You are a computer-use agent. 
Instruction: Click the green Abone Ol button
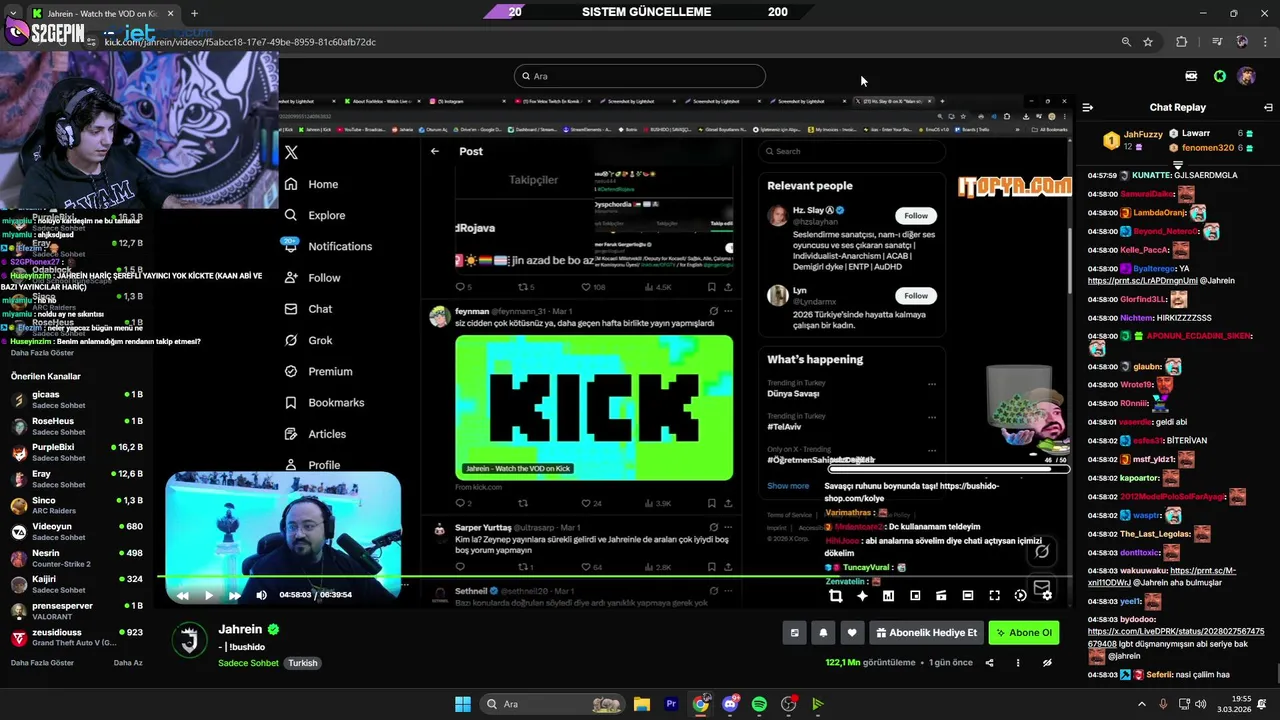pyautogui.click(x=1024, y=633)
